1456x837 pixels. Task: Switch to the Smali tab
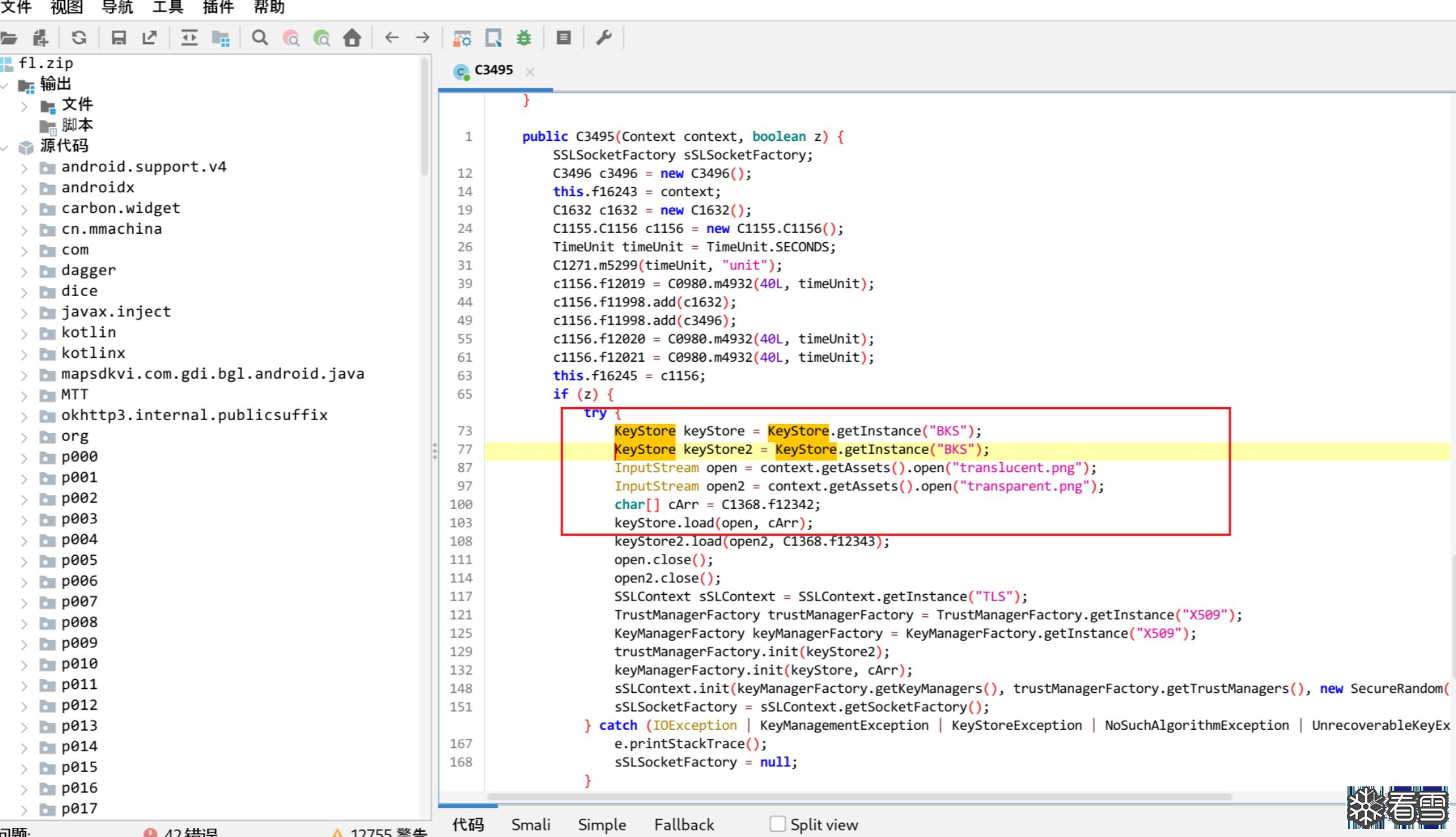tap(531, 825)
